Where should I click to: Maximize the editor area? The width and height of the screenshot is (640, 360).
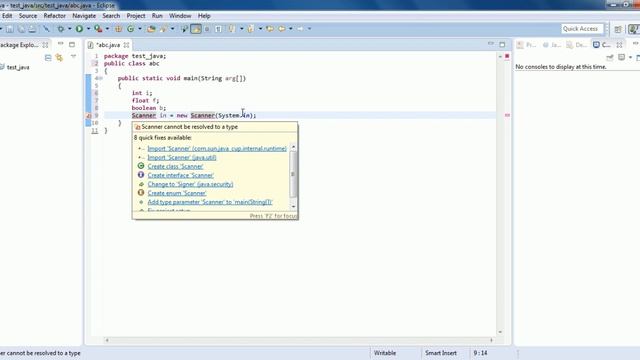point(502,44)
